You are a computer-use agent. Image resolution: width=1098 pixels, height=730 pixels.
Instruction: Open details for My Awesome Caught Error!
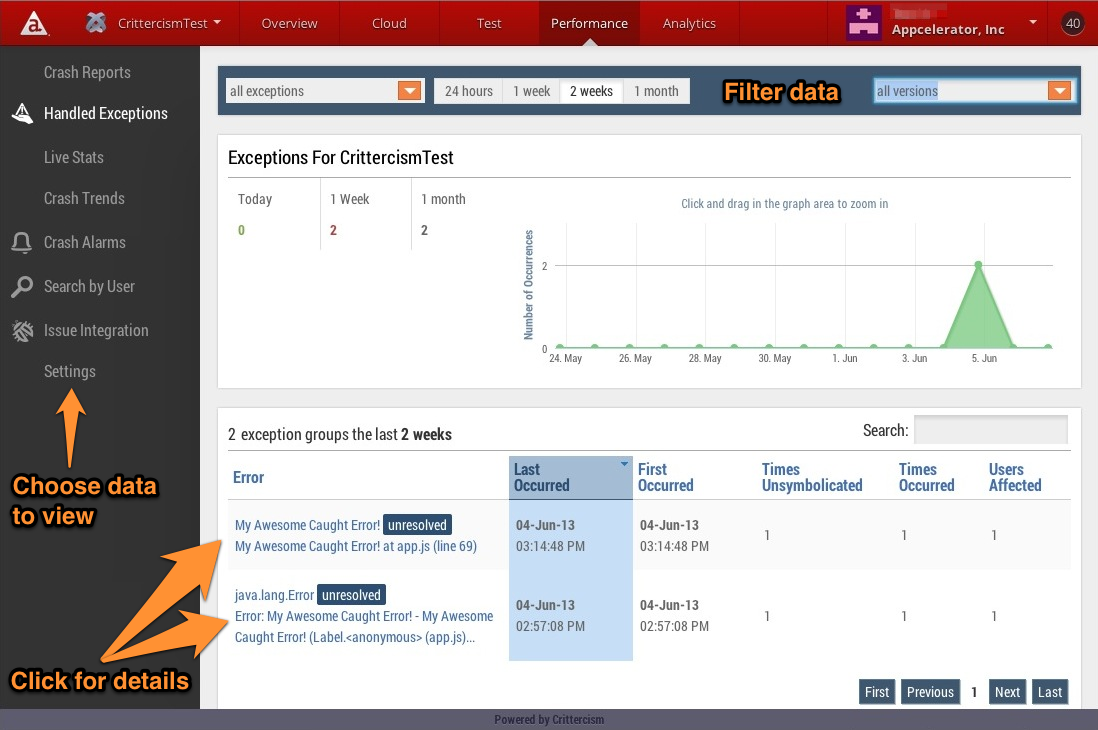click(x=307, y=524)
